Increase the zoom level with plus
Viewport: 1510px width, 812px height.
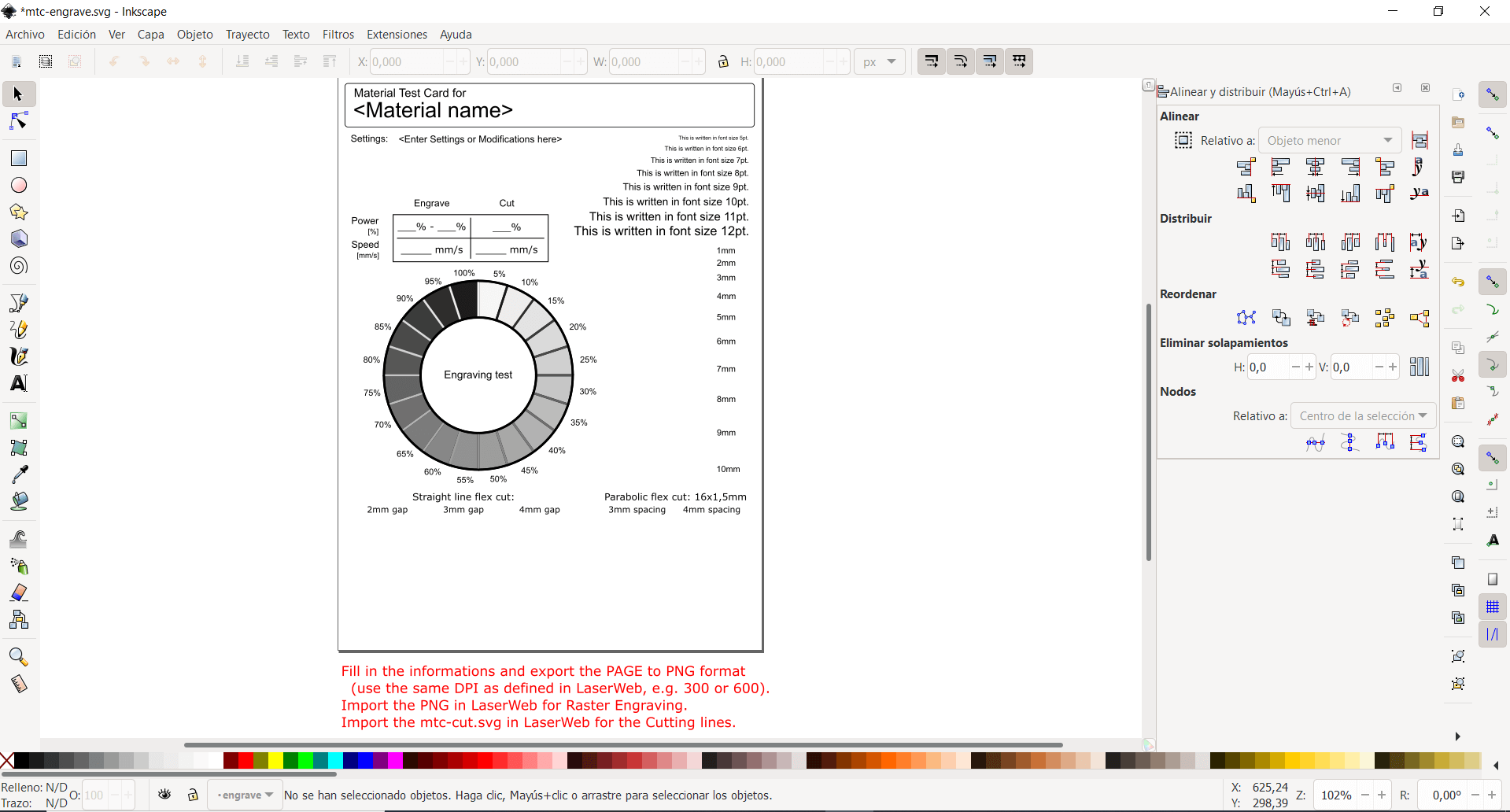[1382, 795]
